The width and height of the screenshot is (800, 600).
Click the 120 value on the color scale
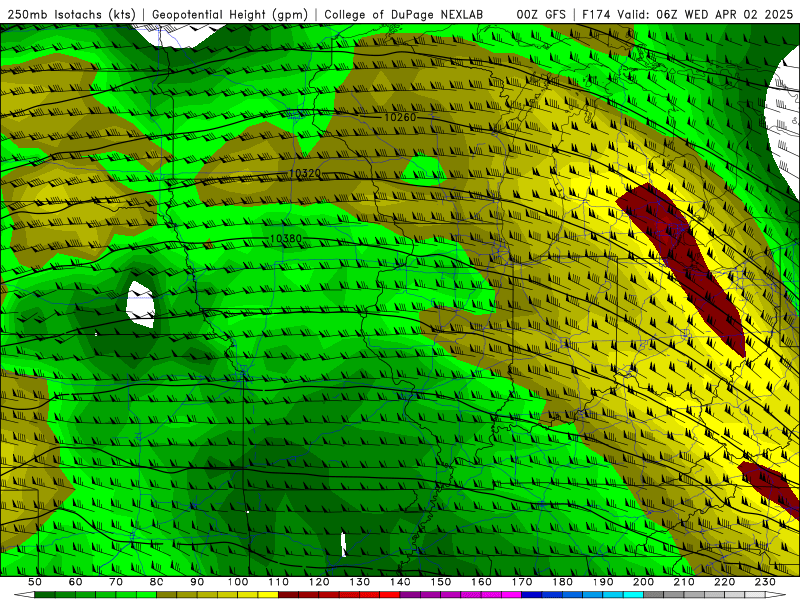(x=319, y=582)
